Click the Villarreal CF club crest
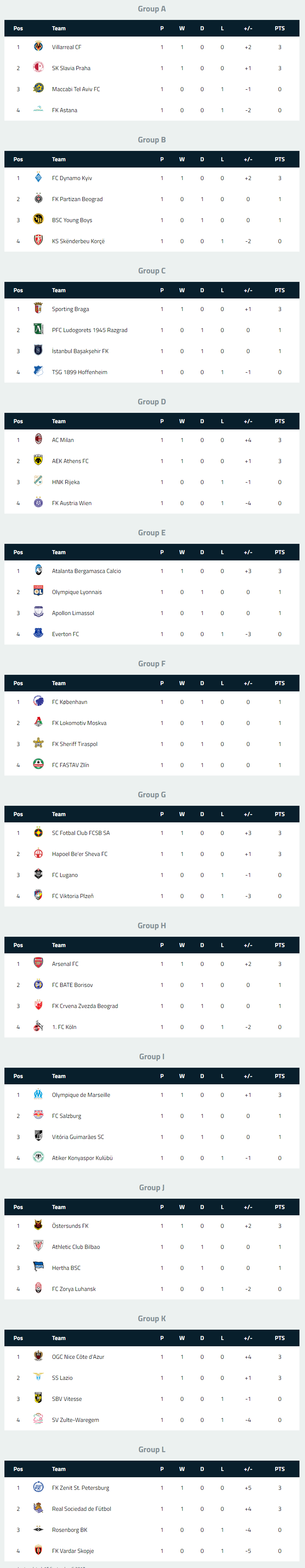This screenshot has width=305, height=1568. [x=38, y=47]
